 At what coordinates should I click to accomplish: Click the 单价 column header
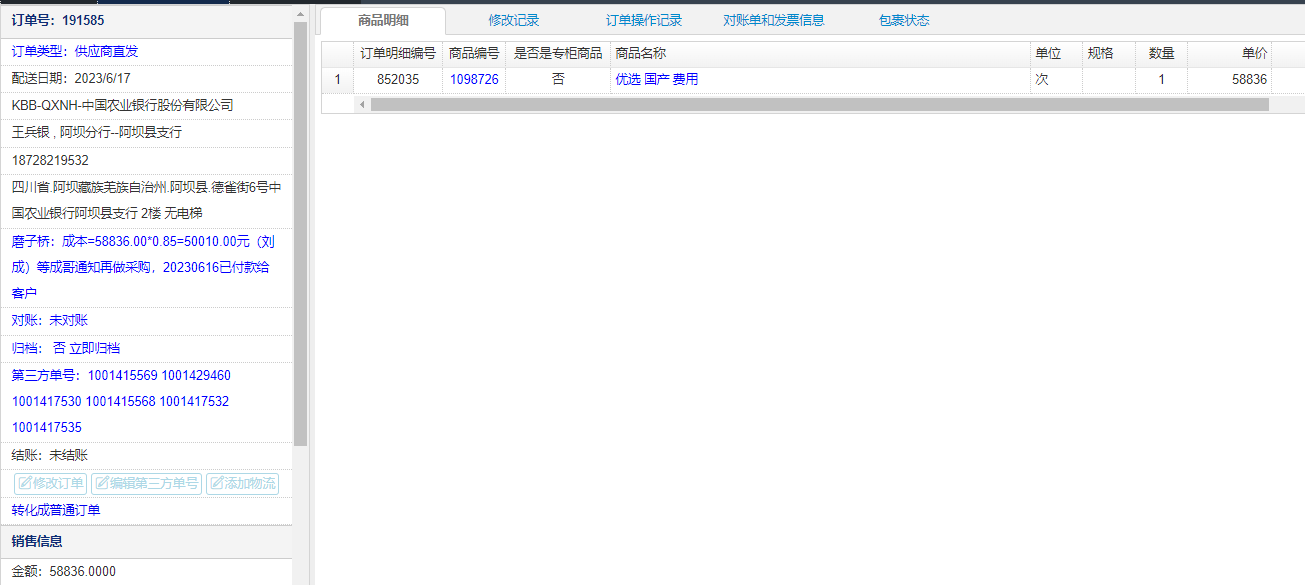(x=1230, y=54)
